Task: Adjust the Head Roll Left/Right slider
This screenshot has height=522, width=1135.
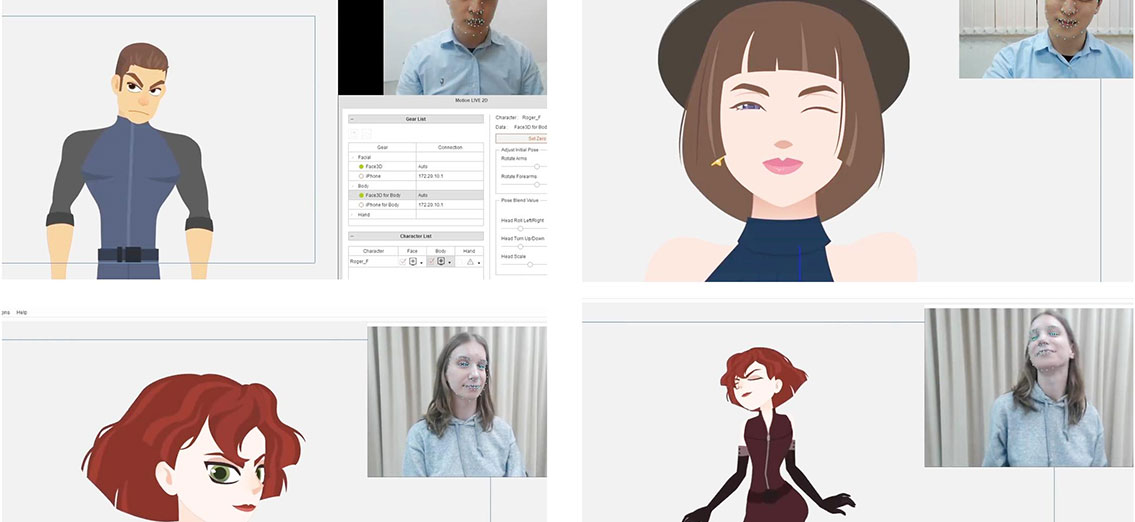Action: 520,229
